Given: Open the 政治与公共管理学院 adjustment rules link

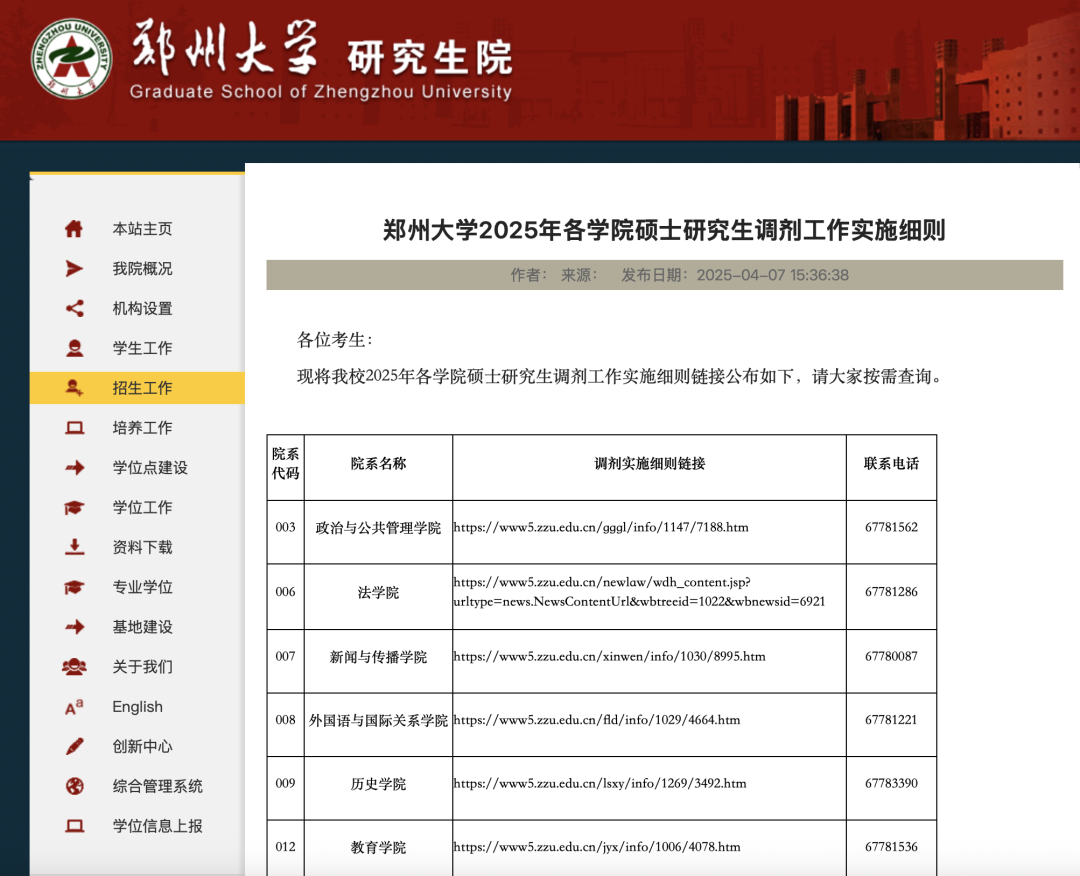Looking at the screenshot, I should click(x=600, y=527).
